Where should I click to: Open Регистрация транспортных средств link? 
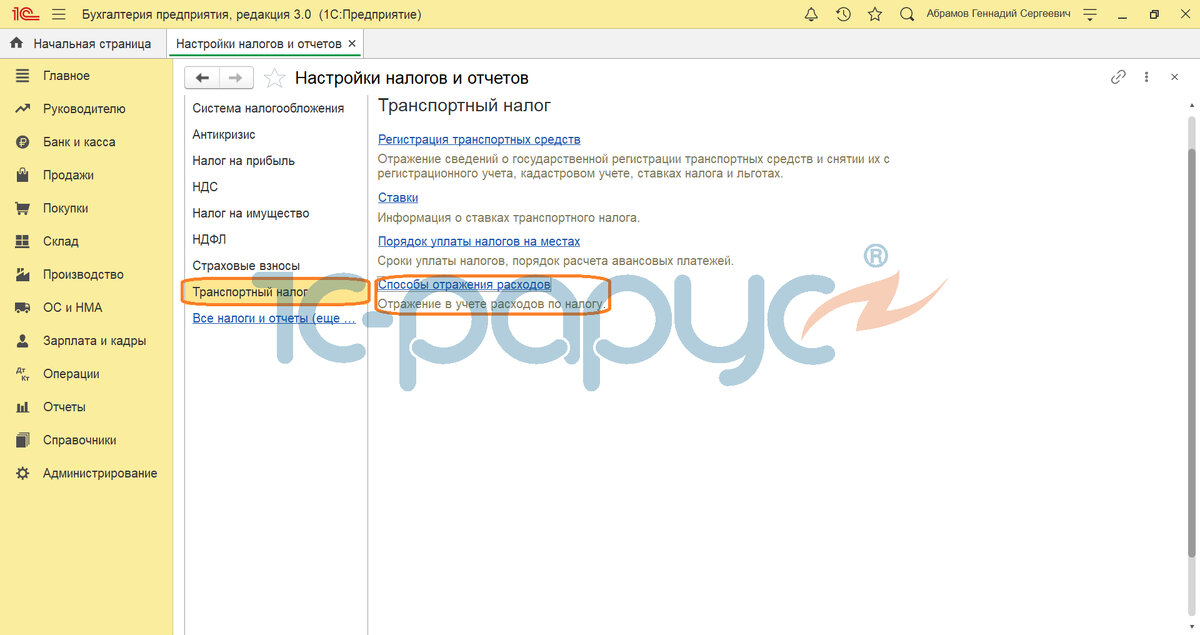pos(479,140)
